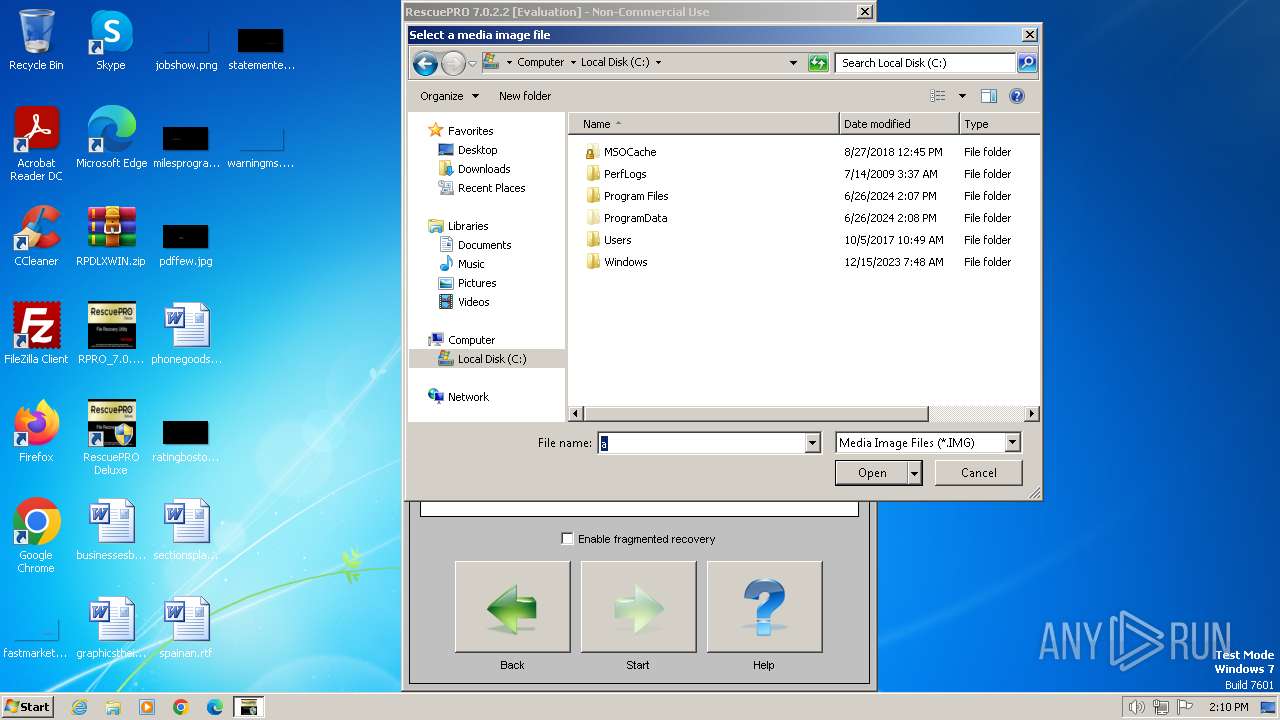Open recent pages dropdown next to Forward
The image size is (1280, 720).
tap(472, 63)
